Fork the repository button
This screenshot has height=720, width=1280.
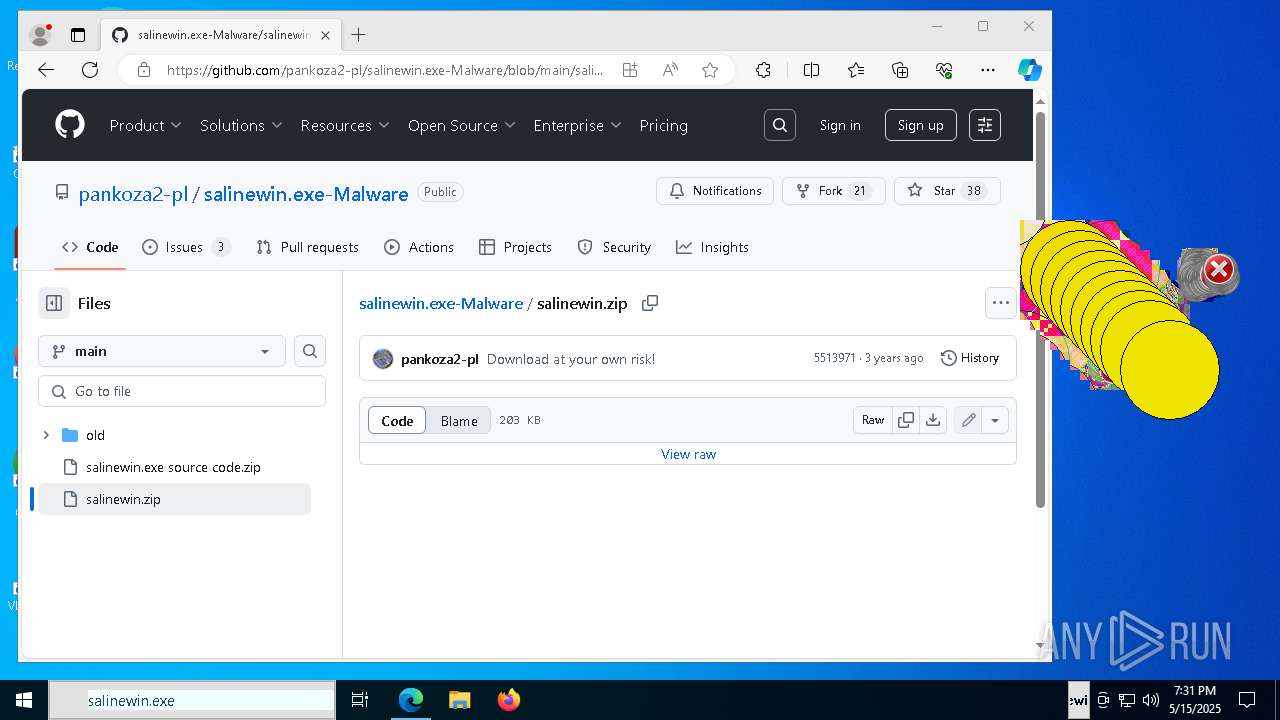pyautogui.click(x=834, y=191)
